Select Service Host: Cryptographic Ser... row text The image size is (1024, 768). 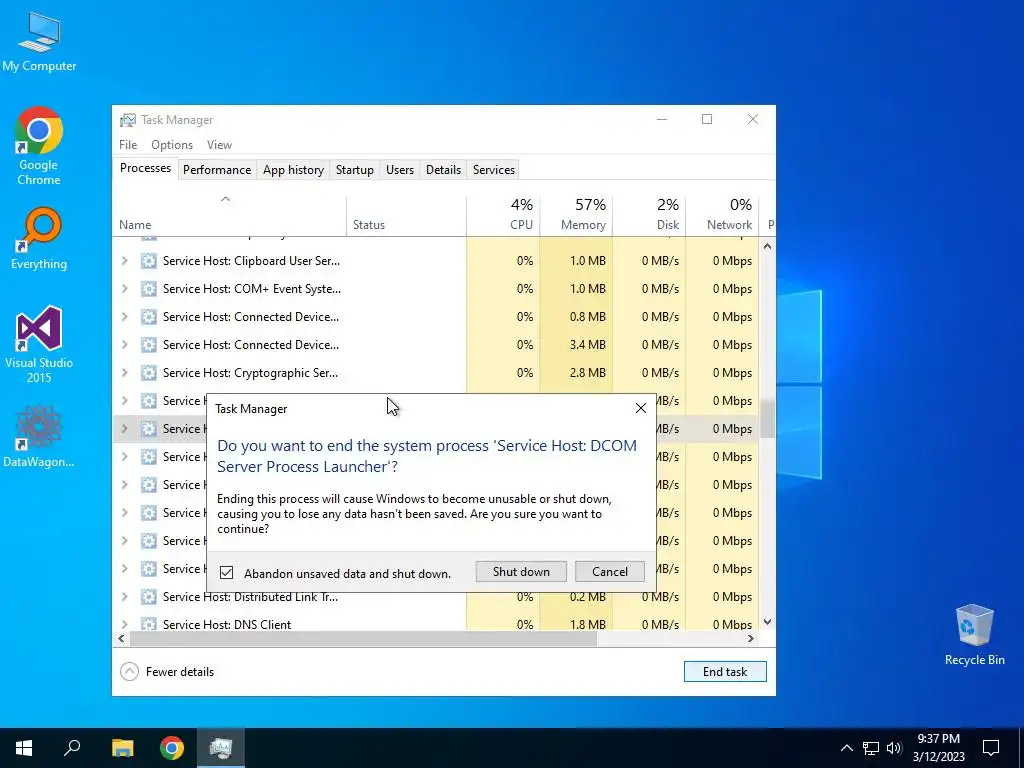tap(250, 373)
